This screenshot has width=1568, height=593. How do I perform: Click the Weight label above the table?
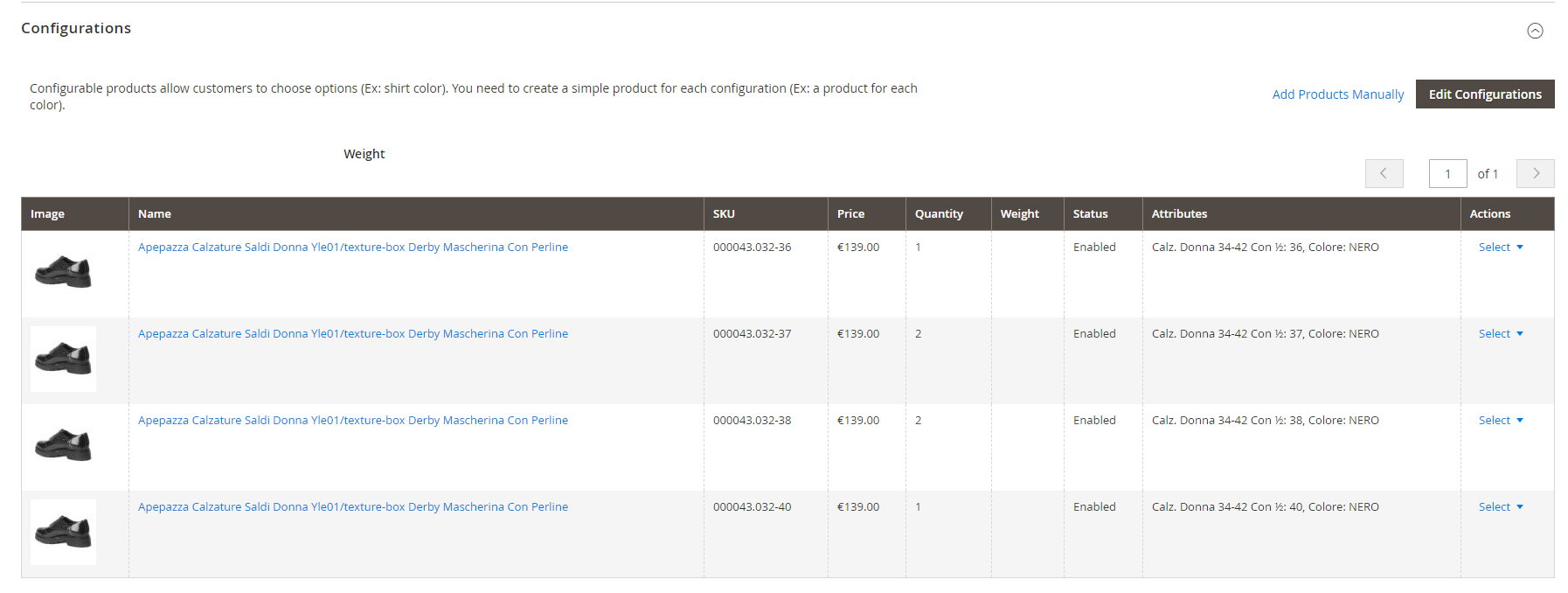364,154
